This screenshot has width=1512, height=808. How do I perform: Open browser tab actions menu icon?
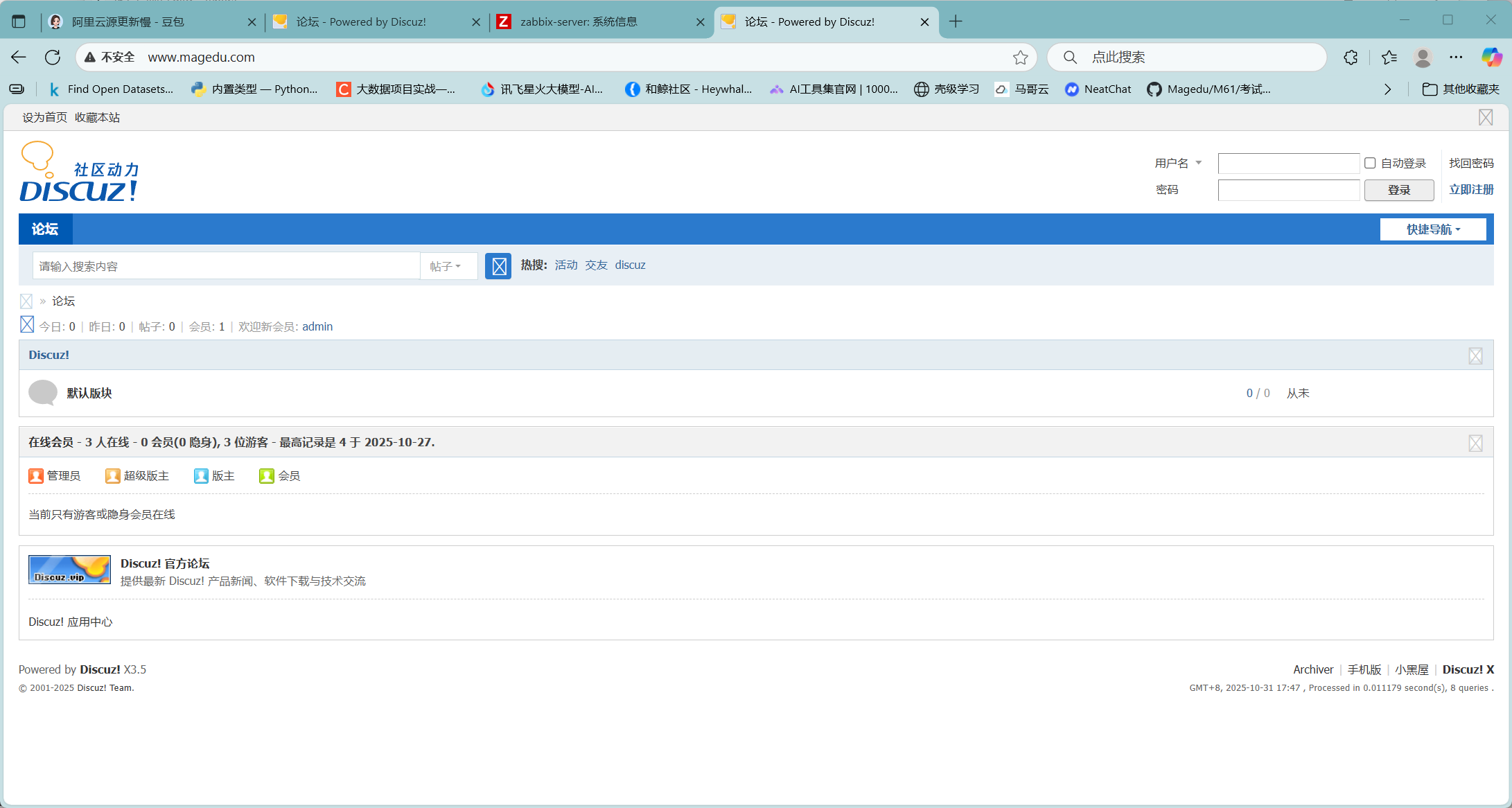pos(19,21)
